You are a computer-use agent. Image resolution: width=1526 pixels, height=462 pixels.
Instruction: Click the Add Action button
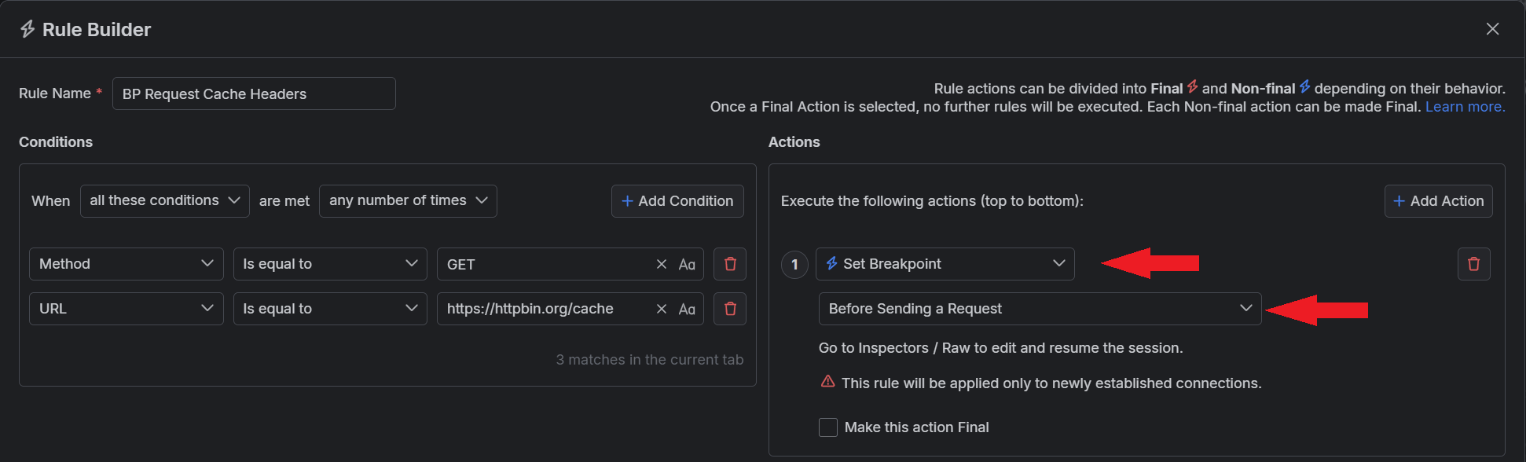click(1438, 201)
